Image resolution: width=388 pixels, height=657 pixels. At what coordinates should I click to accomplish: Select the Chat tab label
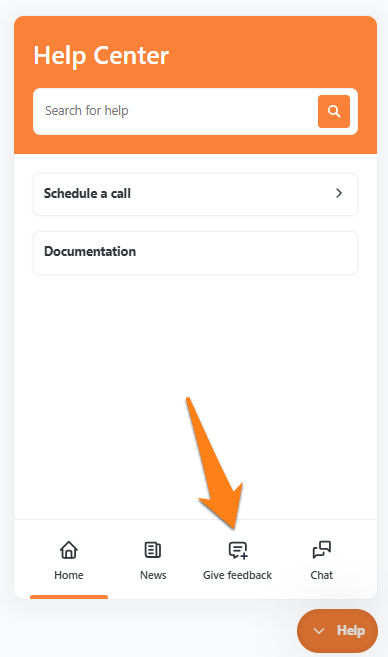(322, 575)
